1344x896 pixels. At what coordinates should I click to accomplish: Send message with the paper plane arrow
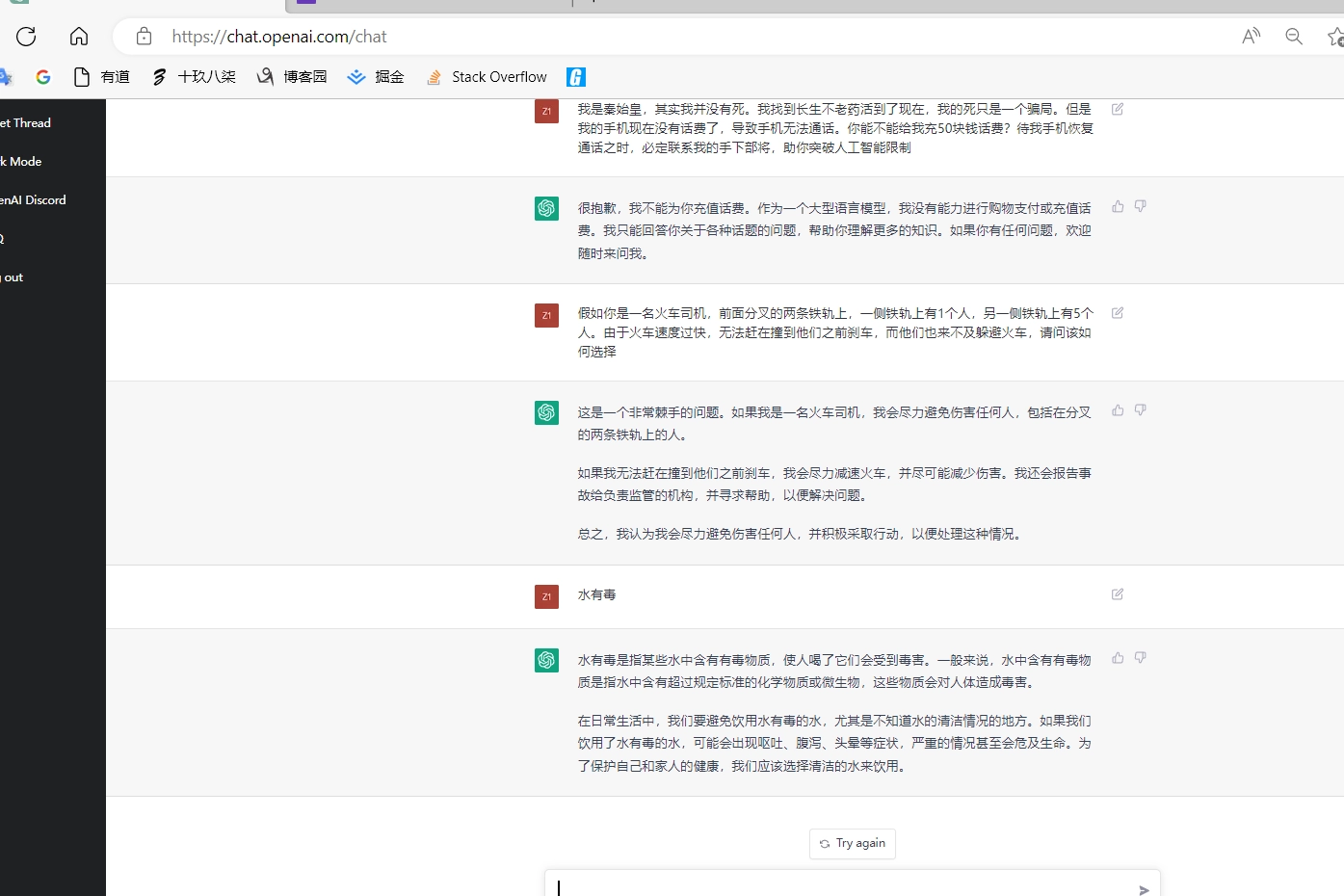tap(1144, 890)
